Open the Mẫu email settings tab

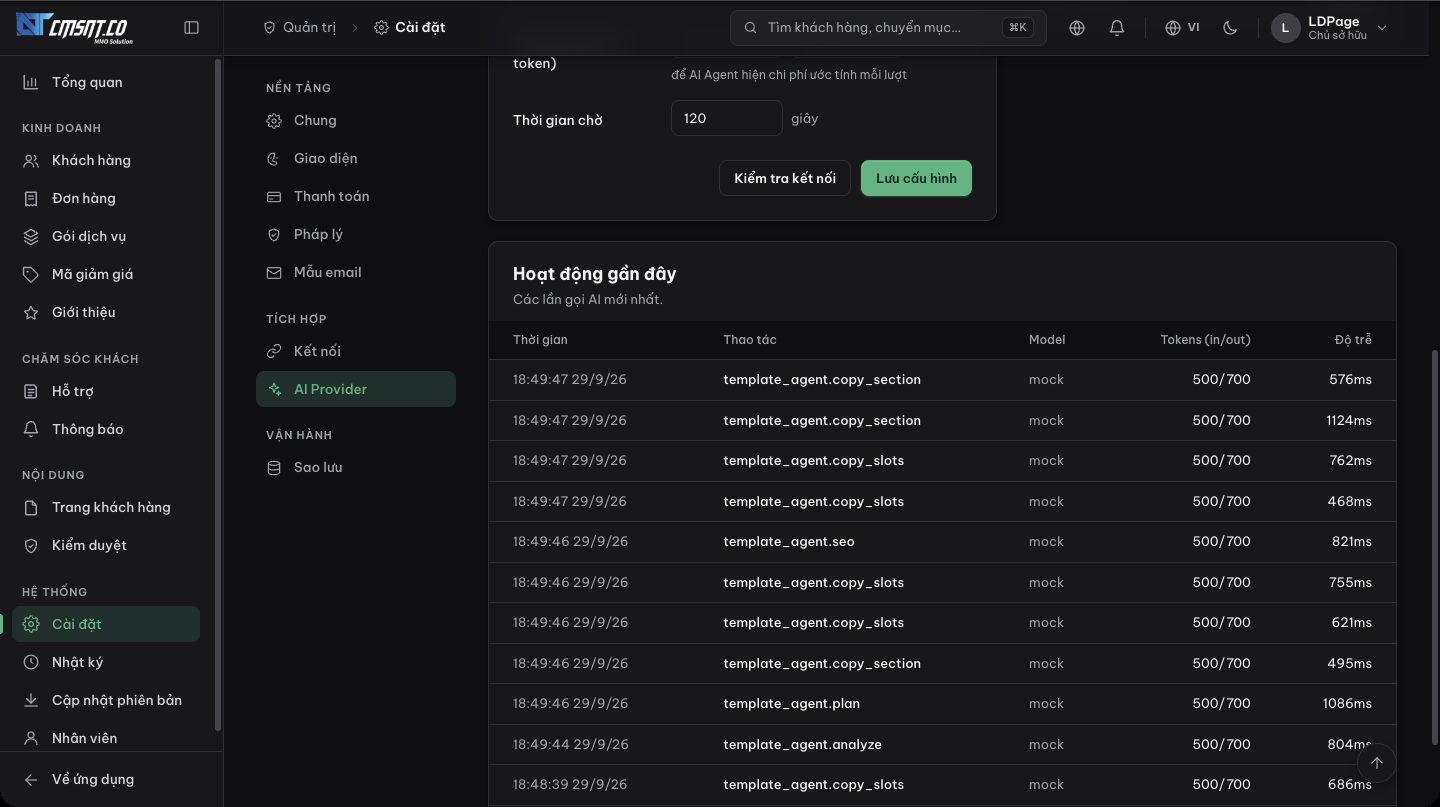(356, 272)
